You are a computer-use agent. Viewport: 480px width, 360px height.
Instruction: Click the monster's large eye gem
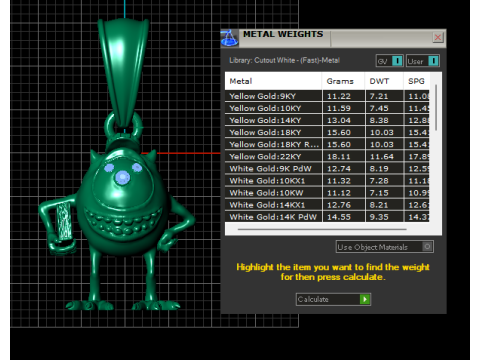(122, 177)
